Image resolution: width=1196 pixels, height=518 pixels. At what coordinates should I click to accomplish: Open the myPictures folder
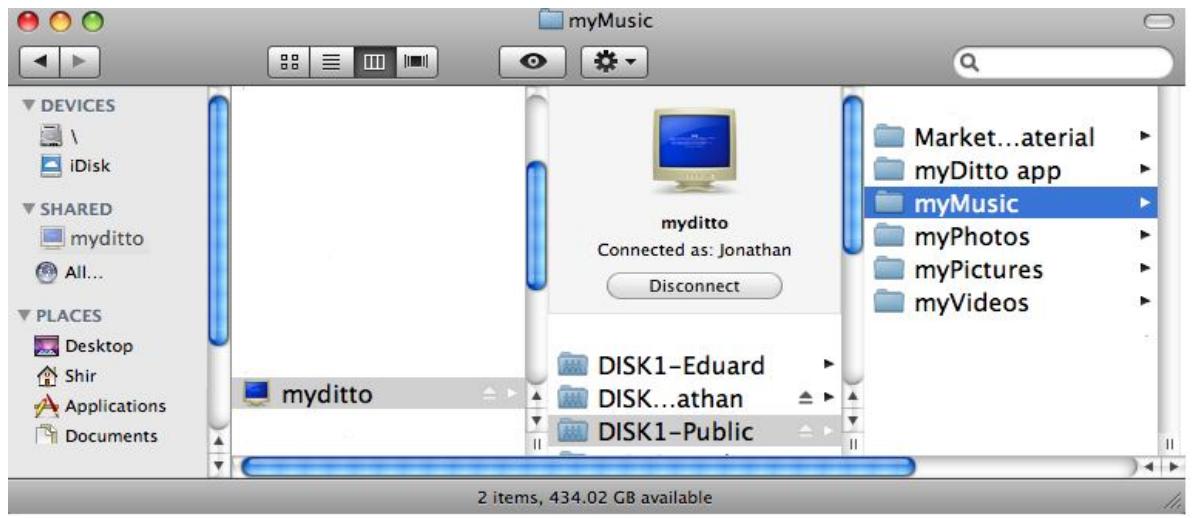click(1011, 269)
